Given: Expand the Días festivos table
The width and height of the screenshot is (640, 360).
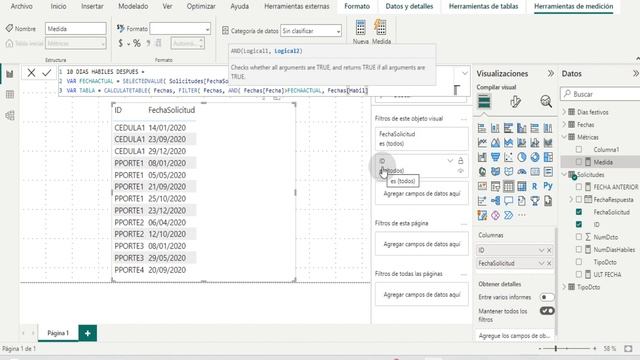Looking at the screenshot, I should pyautogui.click(x=564, y=112).
